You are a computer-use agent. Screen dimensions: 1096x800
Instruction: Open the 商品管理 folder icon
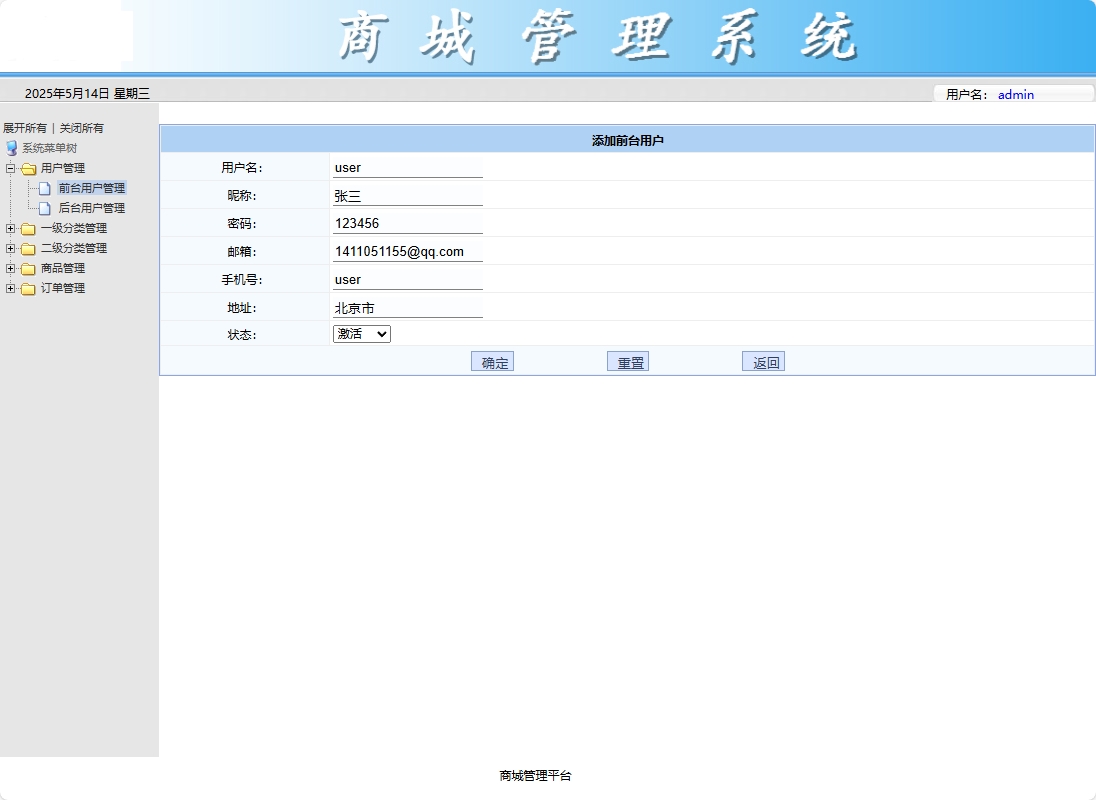pos(28,268)
